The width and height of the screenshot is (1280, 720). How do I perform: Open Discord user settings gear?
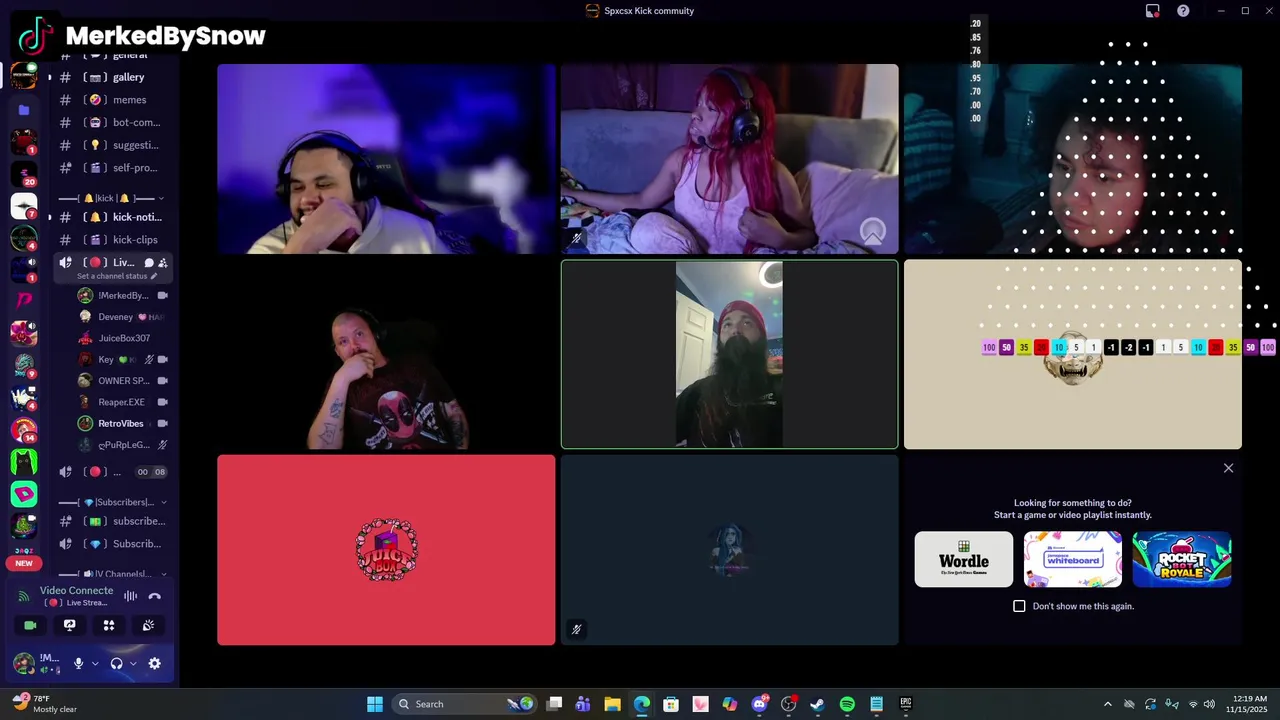154,663
